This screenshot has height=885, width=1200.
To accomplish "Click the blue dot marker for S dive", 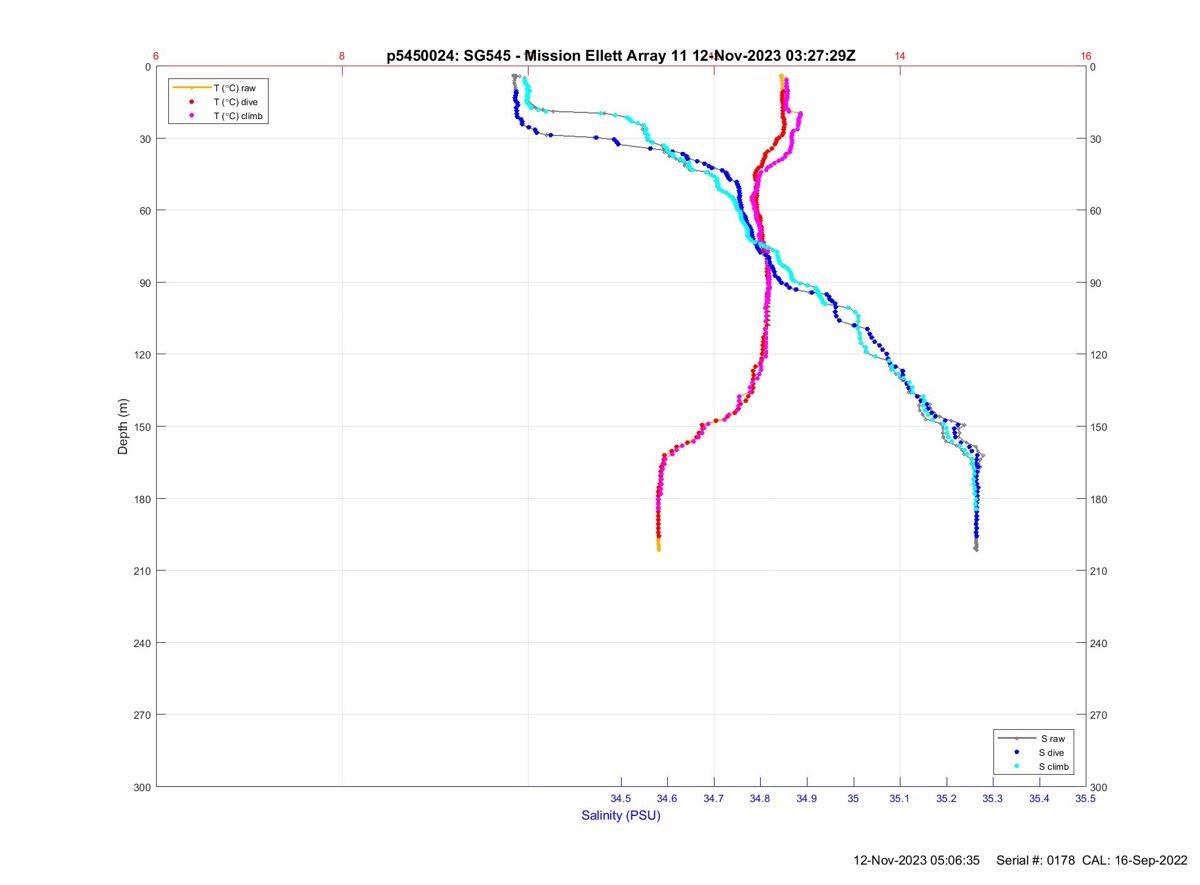I will pyautogui.click(x=1016, y=752).
